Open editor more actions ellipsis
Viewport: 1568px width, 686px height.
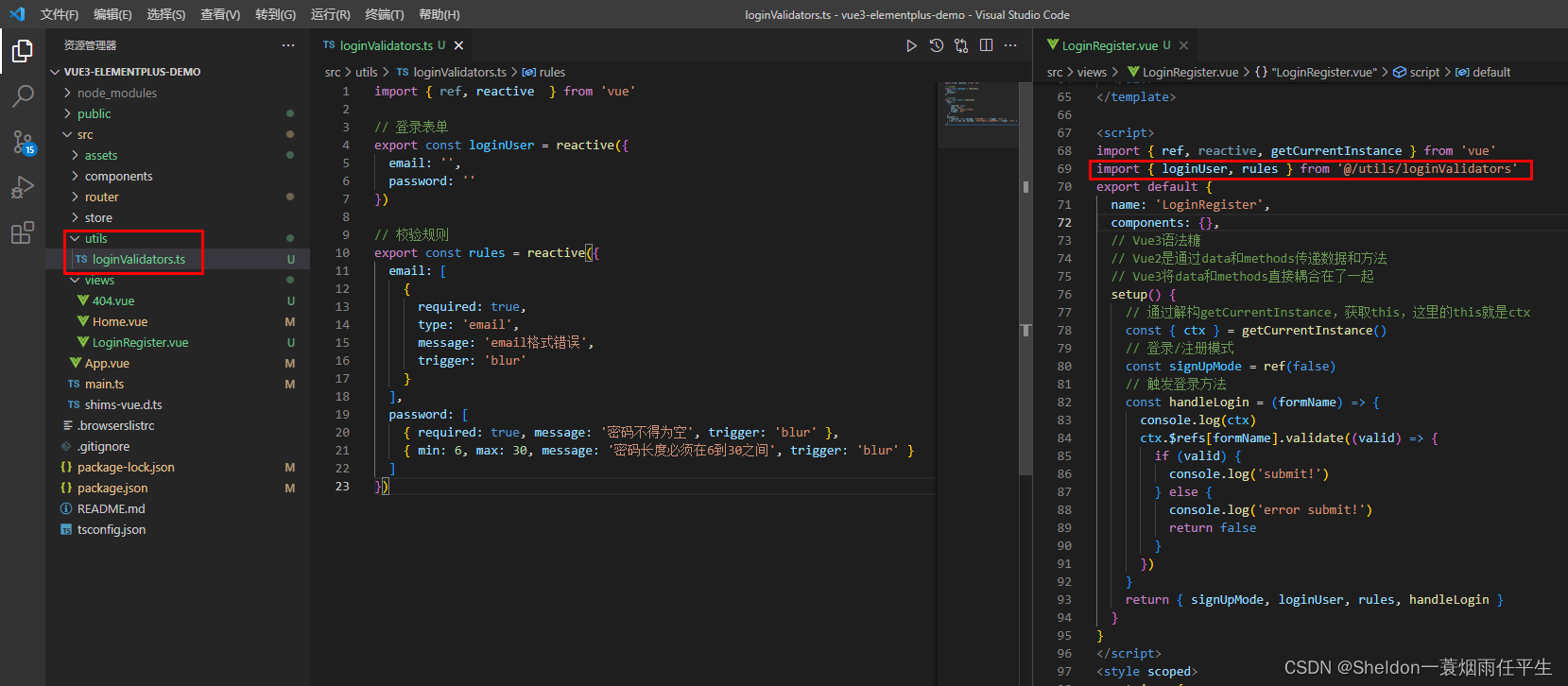click(1010, 45)
